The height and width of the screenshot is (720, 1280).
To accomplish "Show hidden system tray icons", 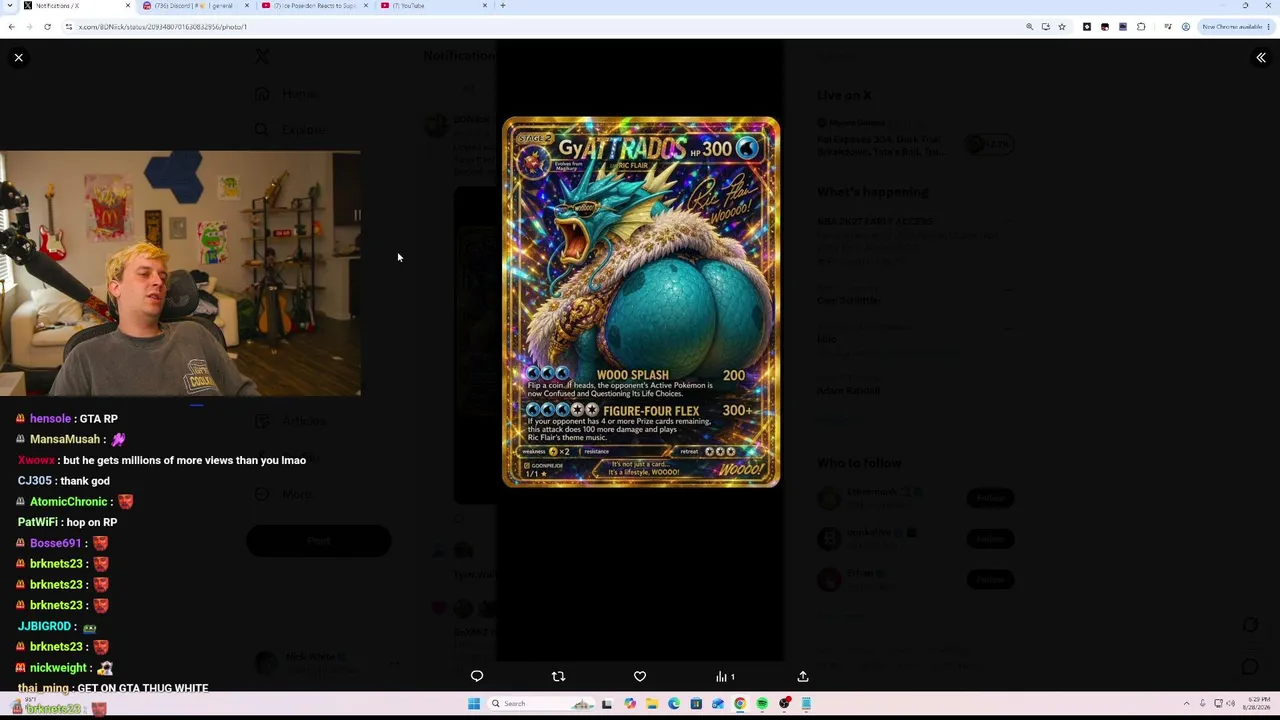I will tap(1187, 704).
